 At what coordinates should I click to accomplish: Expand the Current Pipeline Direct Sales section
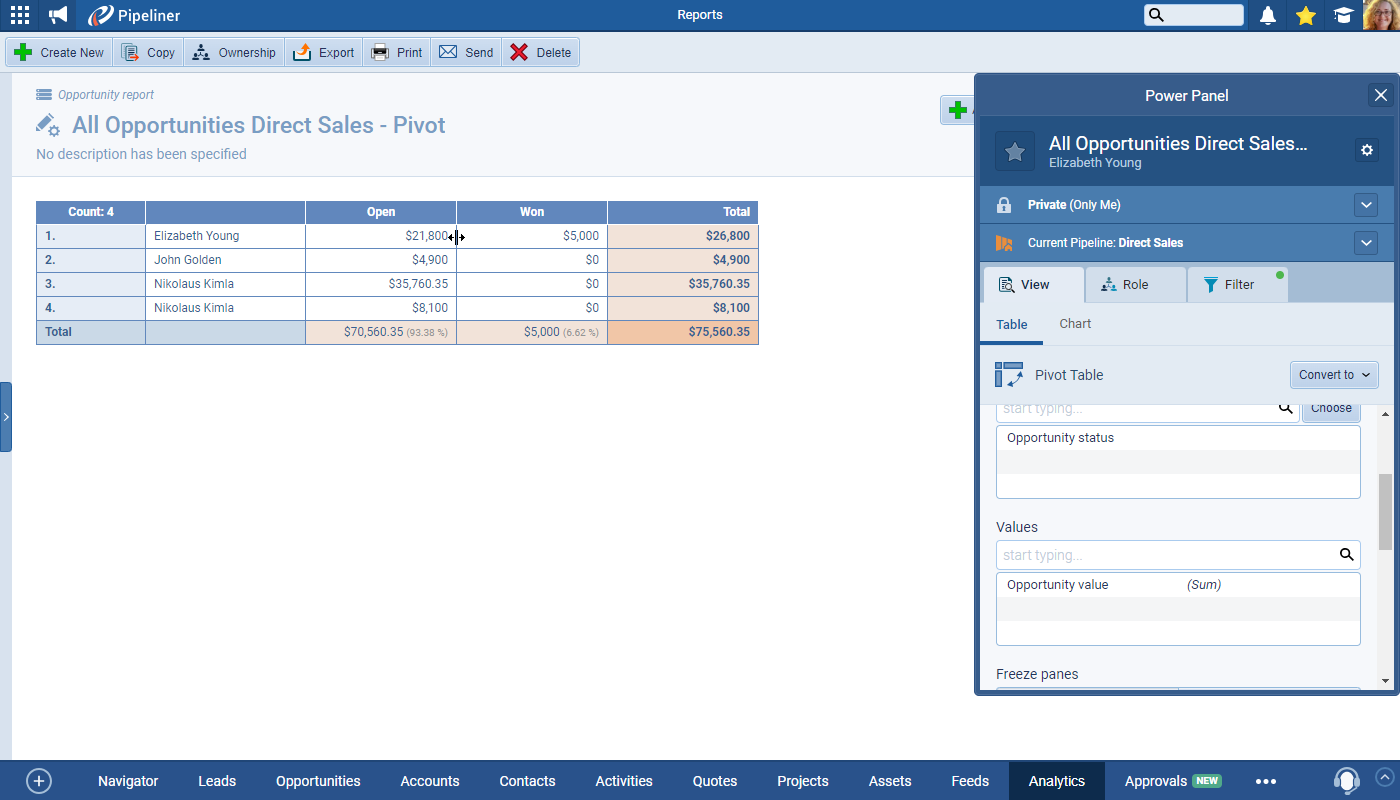click(x=1366, y=243)
